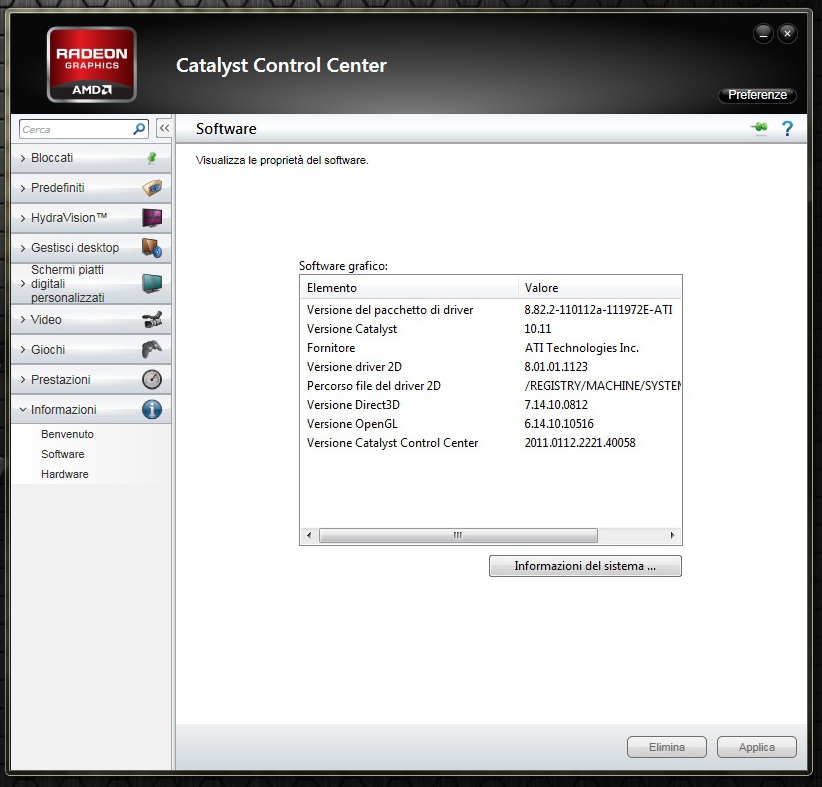This screenshot has width=822, height=787.
Task: Click the scrollbar right arrow in software table
Action: pyautogui.click(x=673, y=535)
